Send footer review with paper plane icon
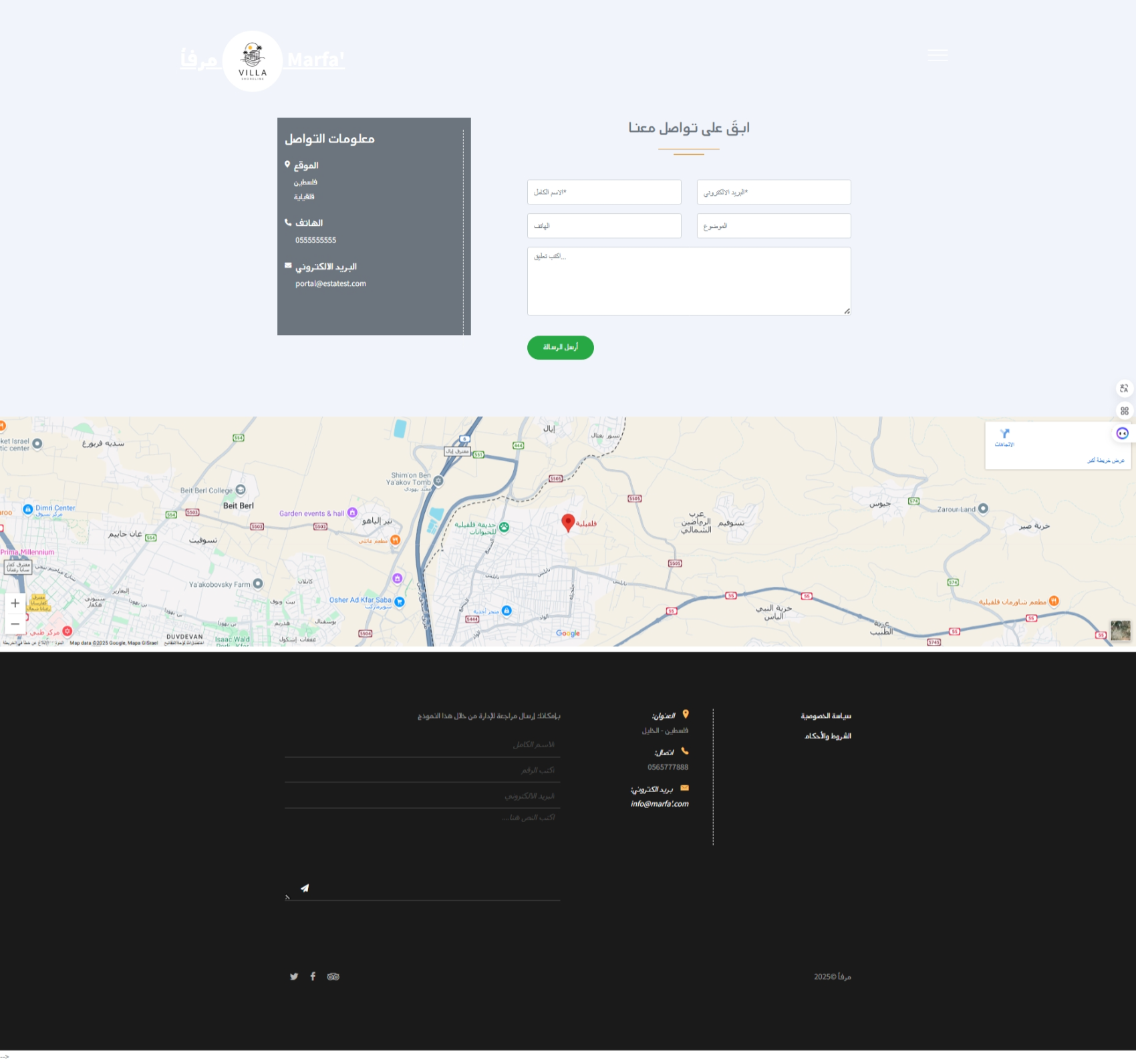Screen dimensions: 1136x1064 click(305, 888)
